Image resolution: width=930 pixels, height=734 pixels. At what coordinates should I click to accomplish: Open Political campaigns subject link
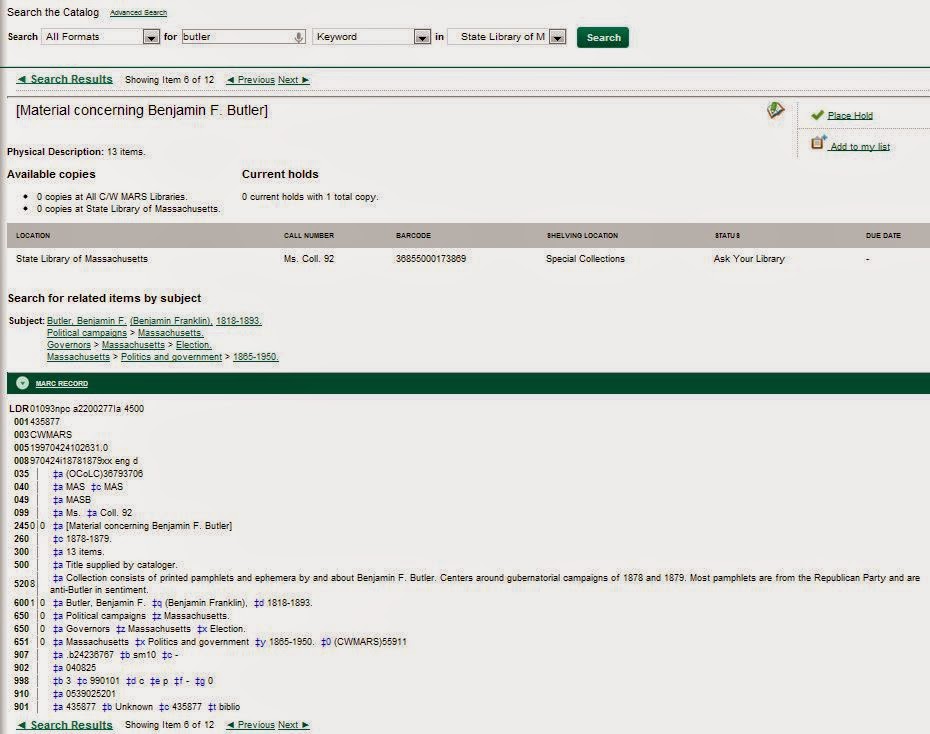point(87,333)
